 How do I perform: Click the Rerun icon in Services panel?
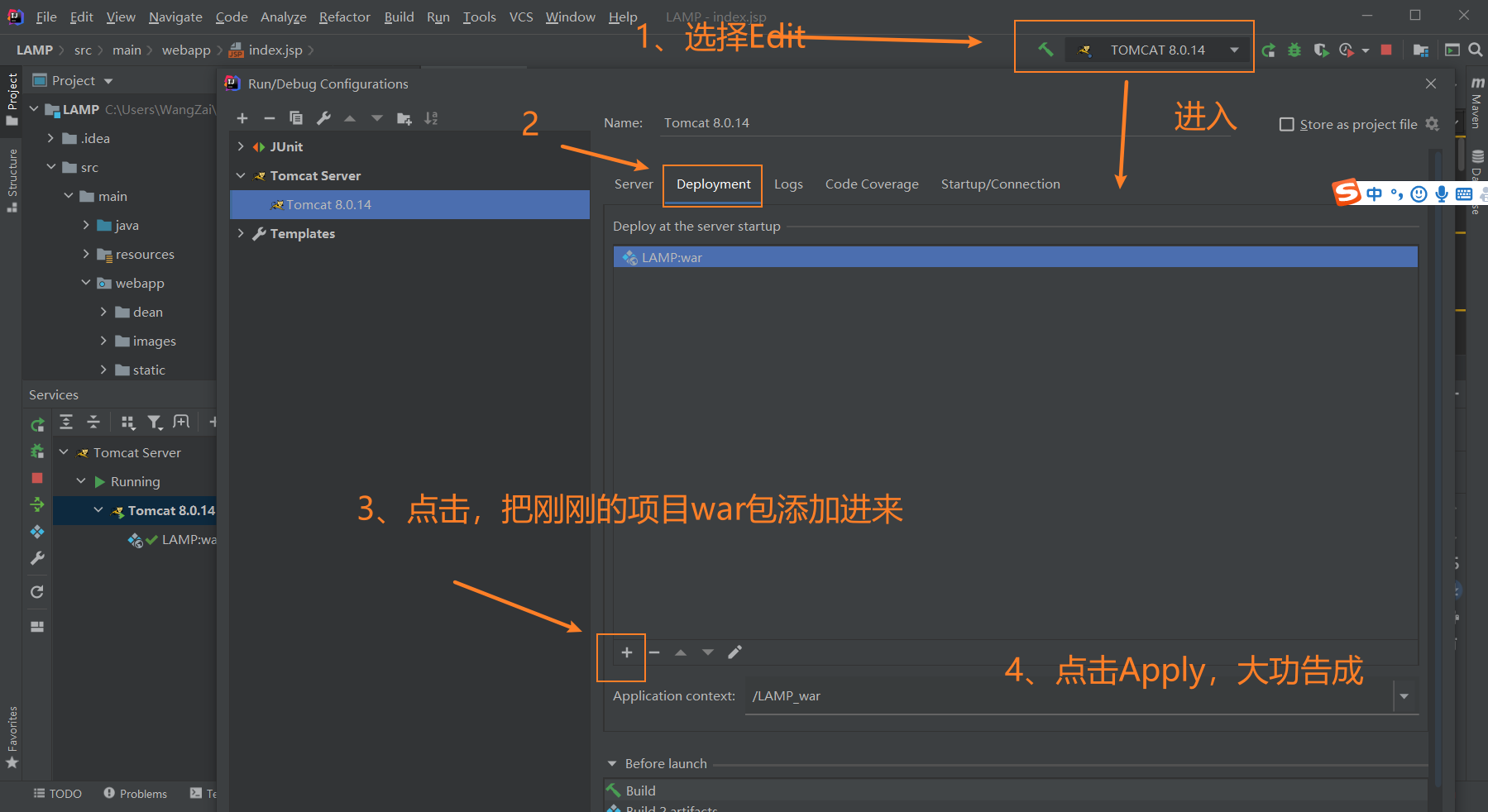[36, 424]
